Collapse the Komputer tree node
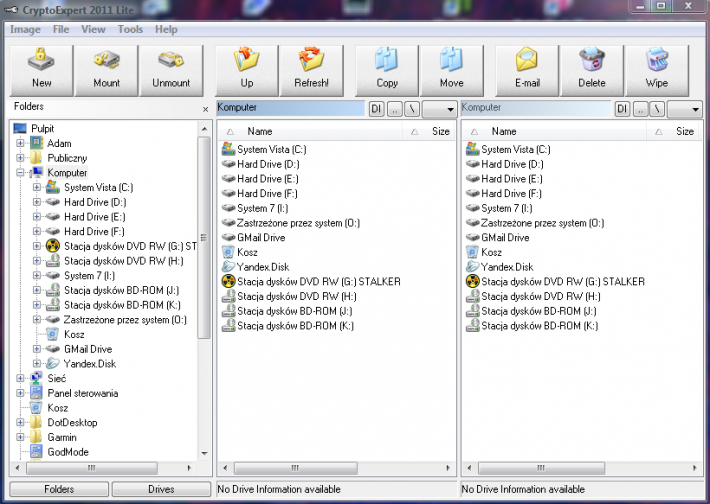 click(20, 173)
